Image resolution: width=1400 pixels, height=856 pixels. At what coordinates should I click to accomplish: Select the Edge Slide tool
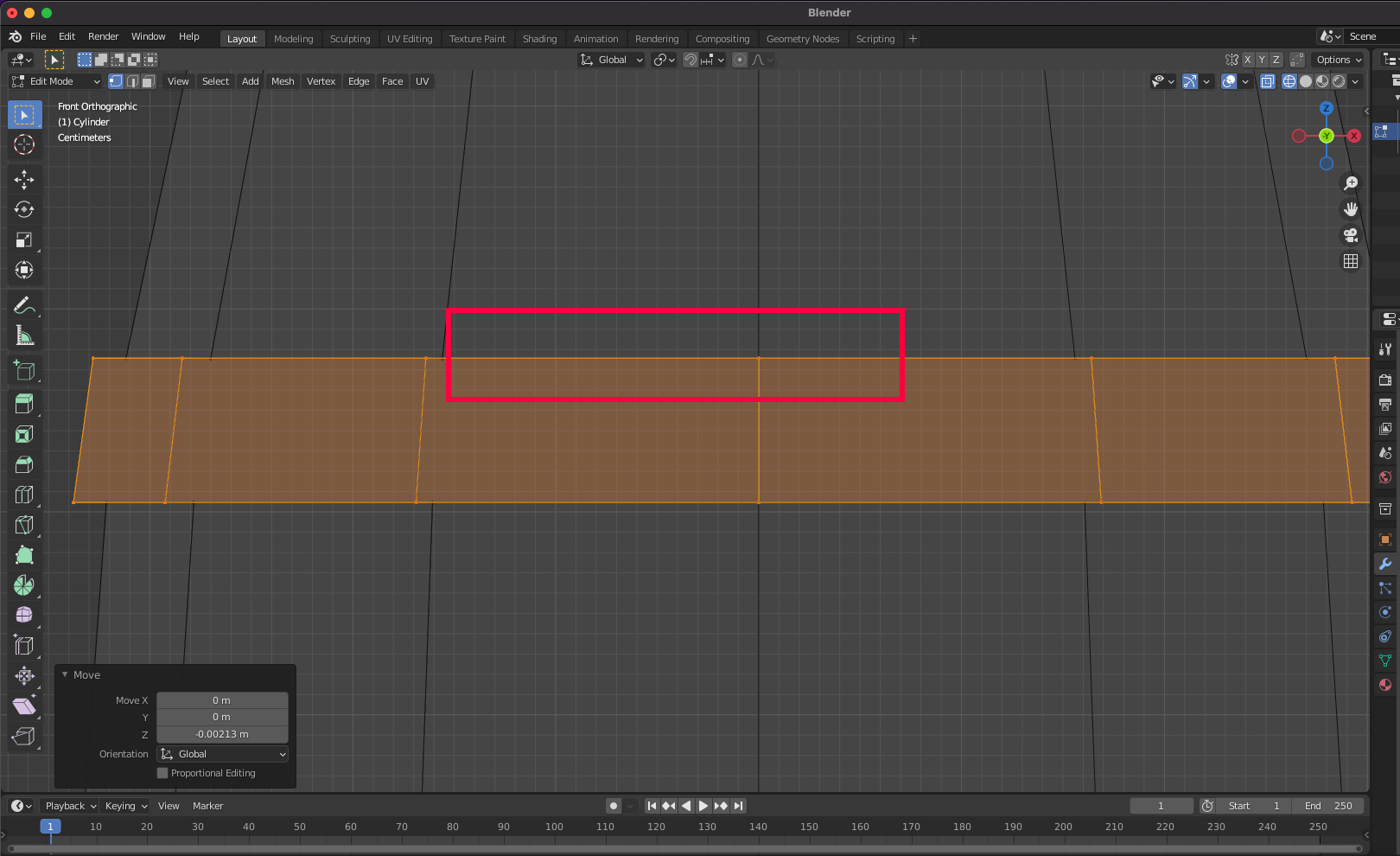(x=24, y=645)
